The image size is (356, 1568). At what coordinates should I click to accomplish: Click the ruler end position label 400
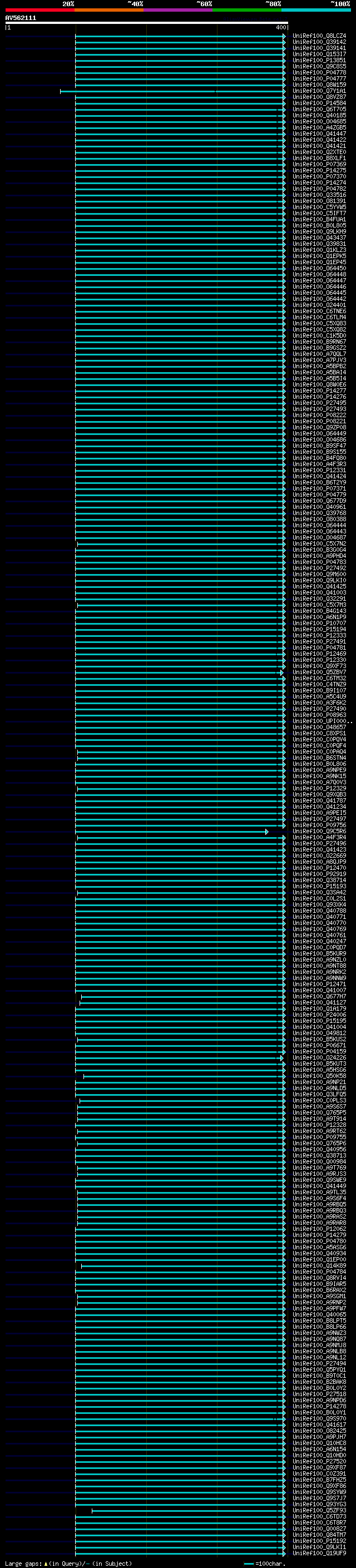280,27
